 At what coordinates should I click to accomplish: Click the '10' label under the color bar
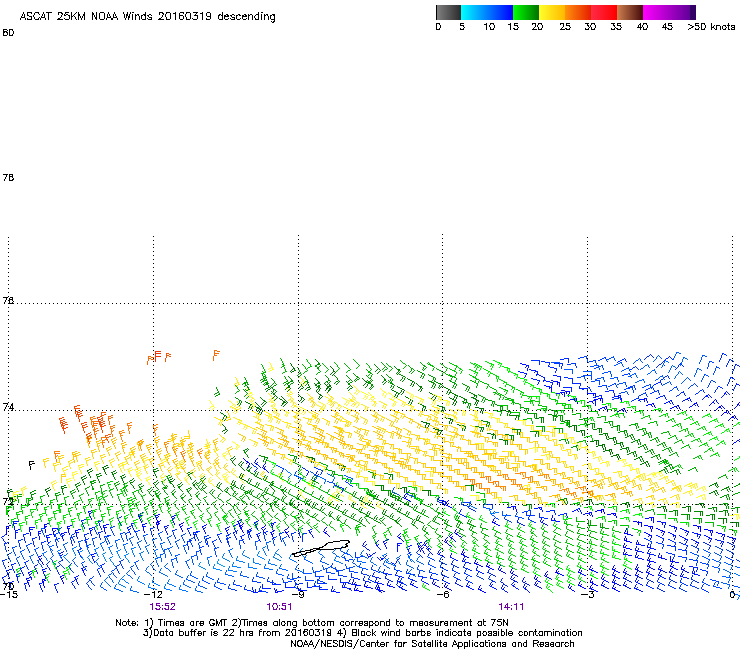tap(489, 27)
